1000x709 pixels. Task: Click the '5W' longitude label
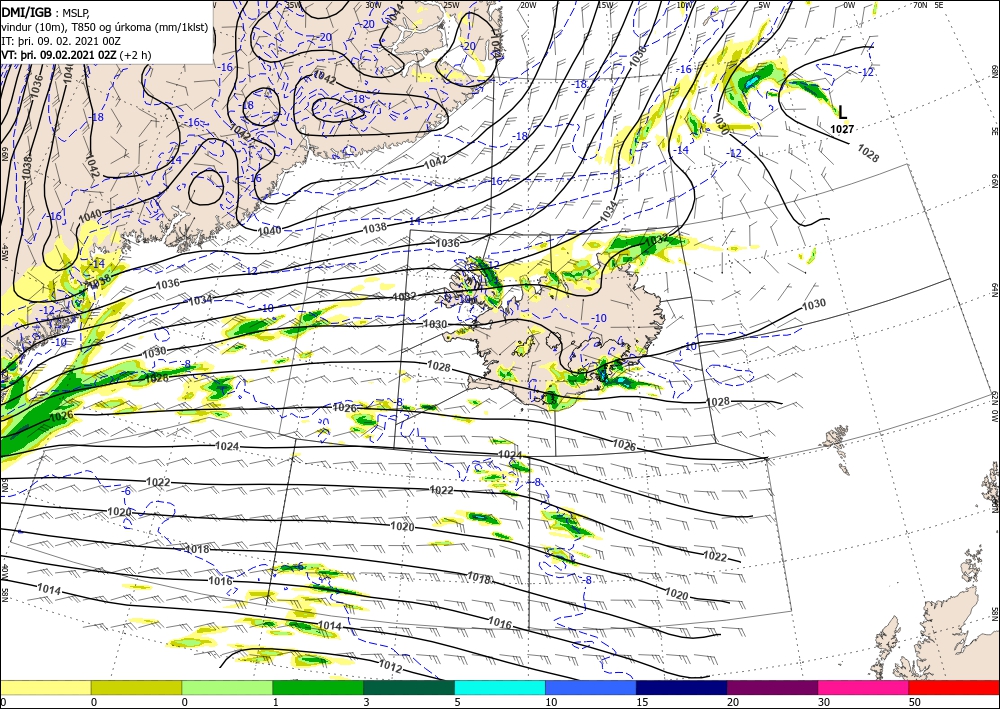pos(764,5)
